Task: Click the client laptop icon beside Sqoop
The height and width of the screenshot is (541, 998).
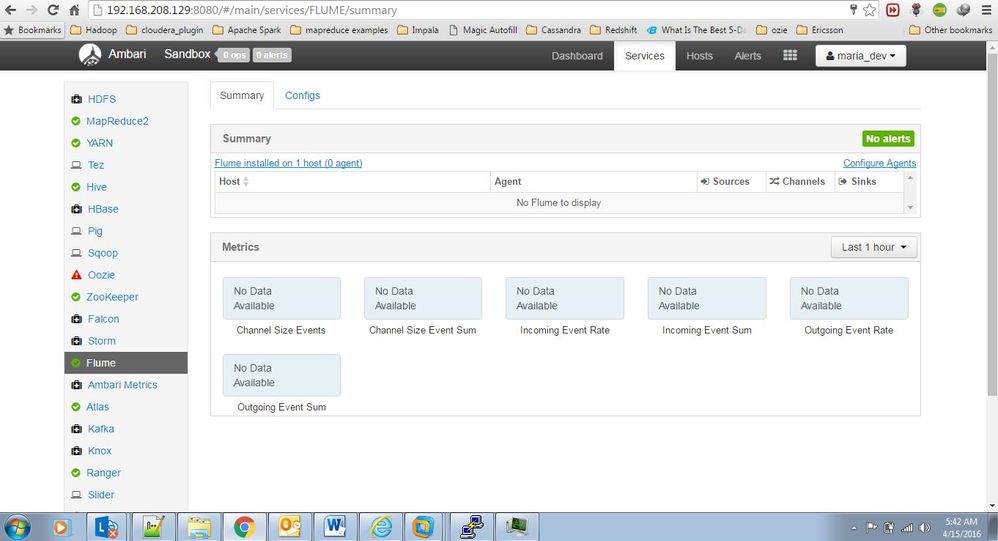Action: click(76, 253)
